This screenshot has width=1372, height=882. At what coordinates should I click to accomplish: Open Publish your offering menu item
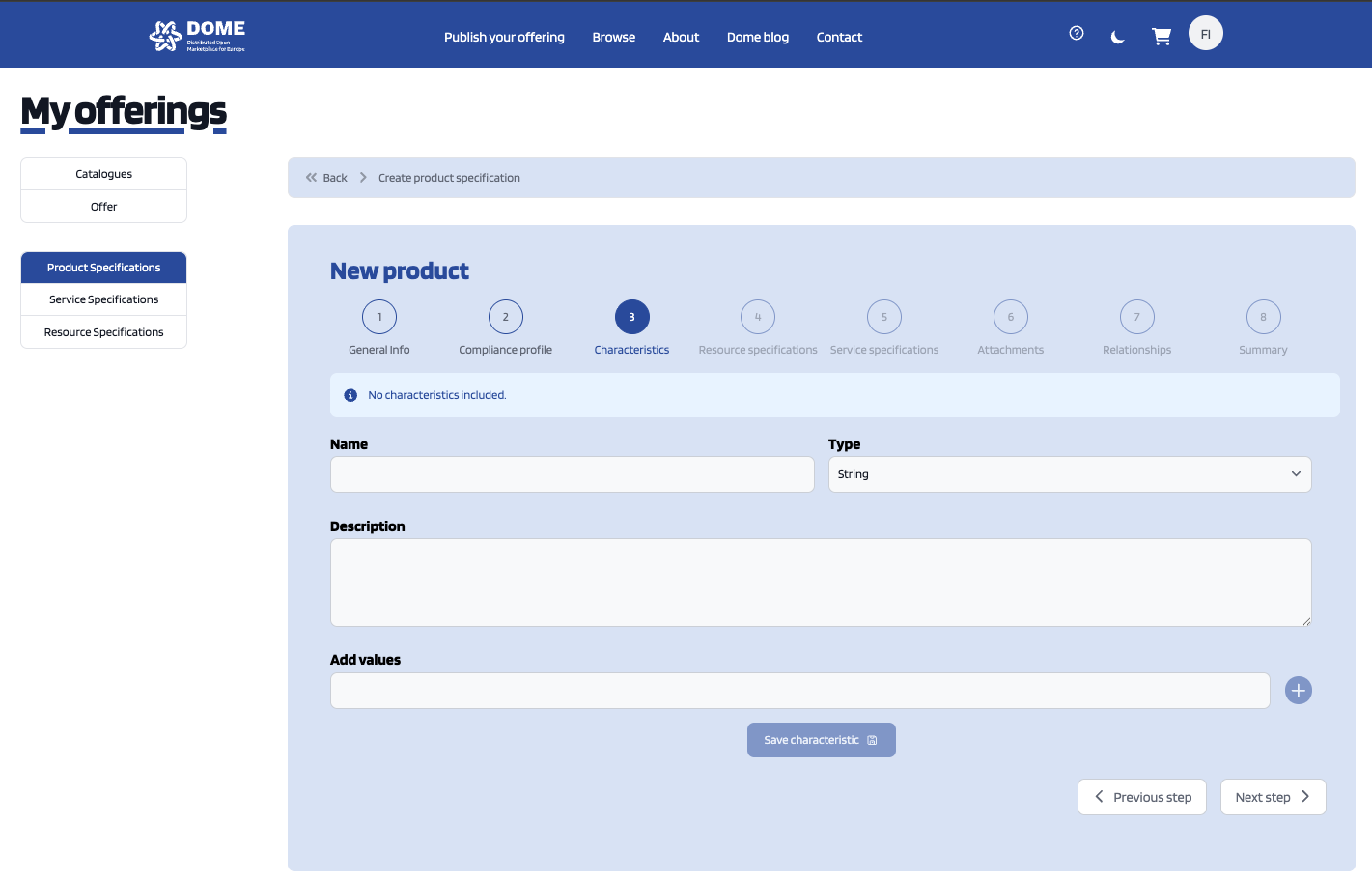[504, 37]
